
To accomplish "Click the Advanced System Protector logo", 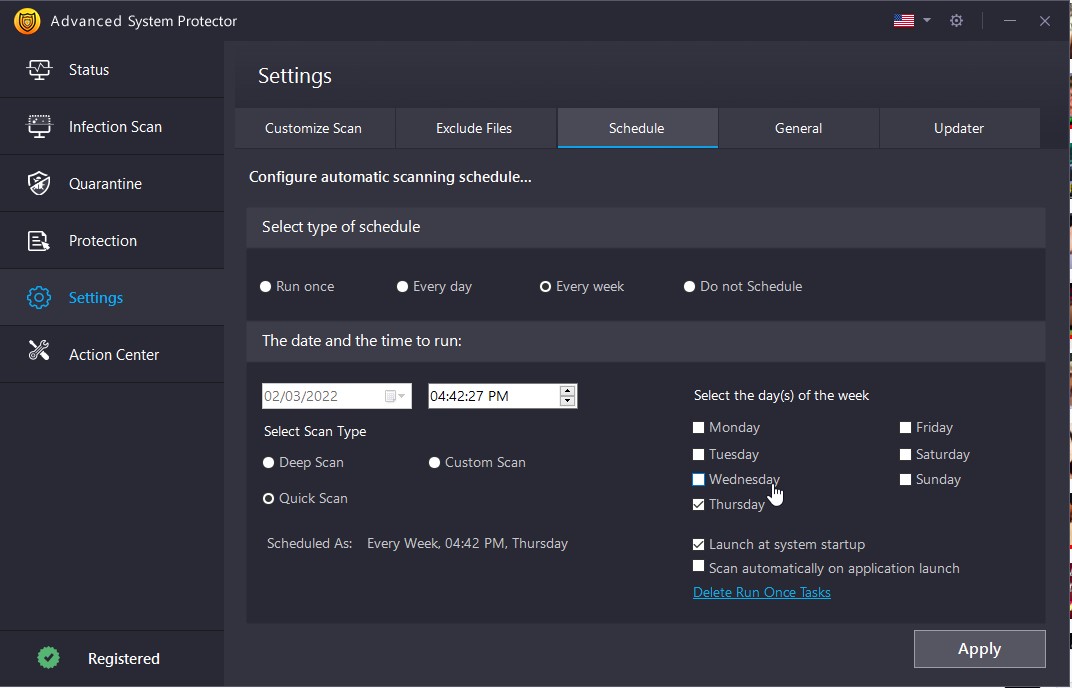I will coord(25,20).
